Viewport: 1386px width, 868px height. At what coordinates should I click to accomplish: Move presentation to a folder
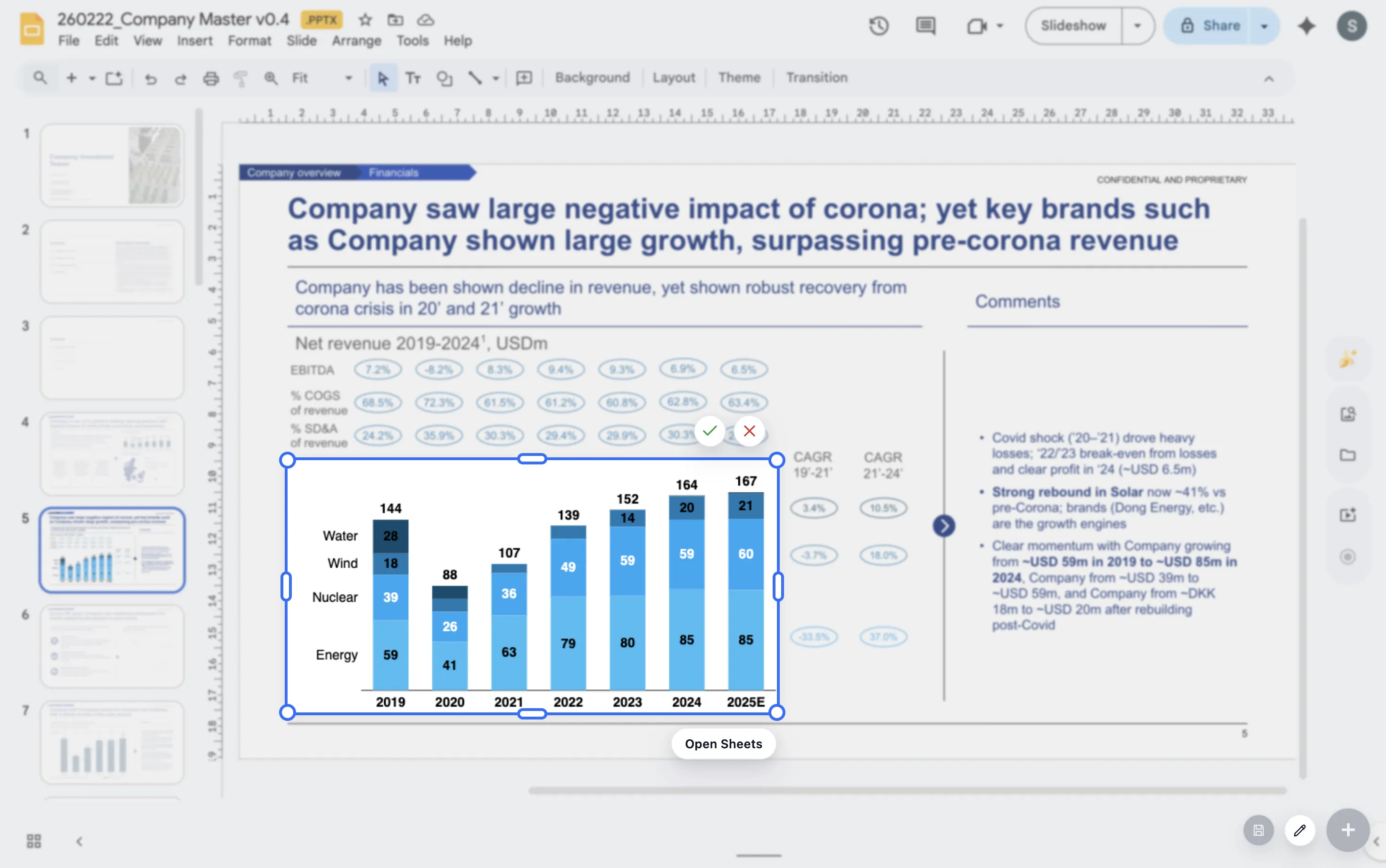pos(395,20)
